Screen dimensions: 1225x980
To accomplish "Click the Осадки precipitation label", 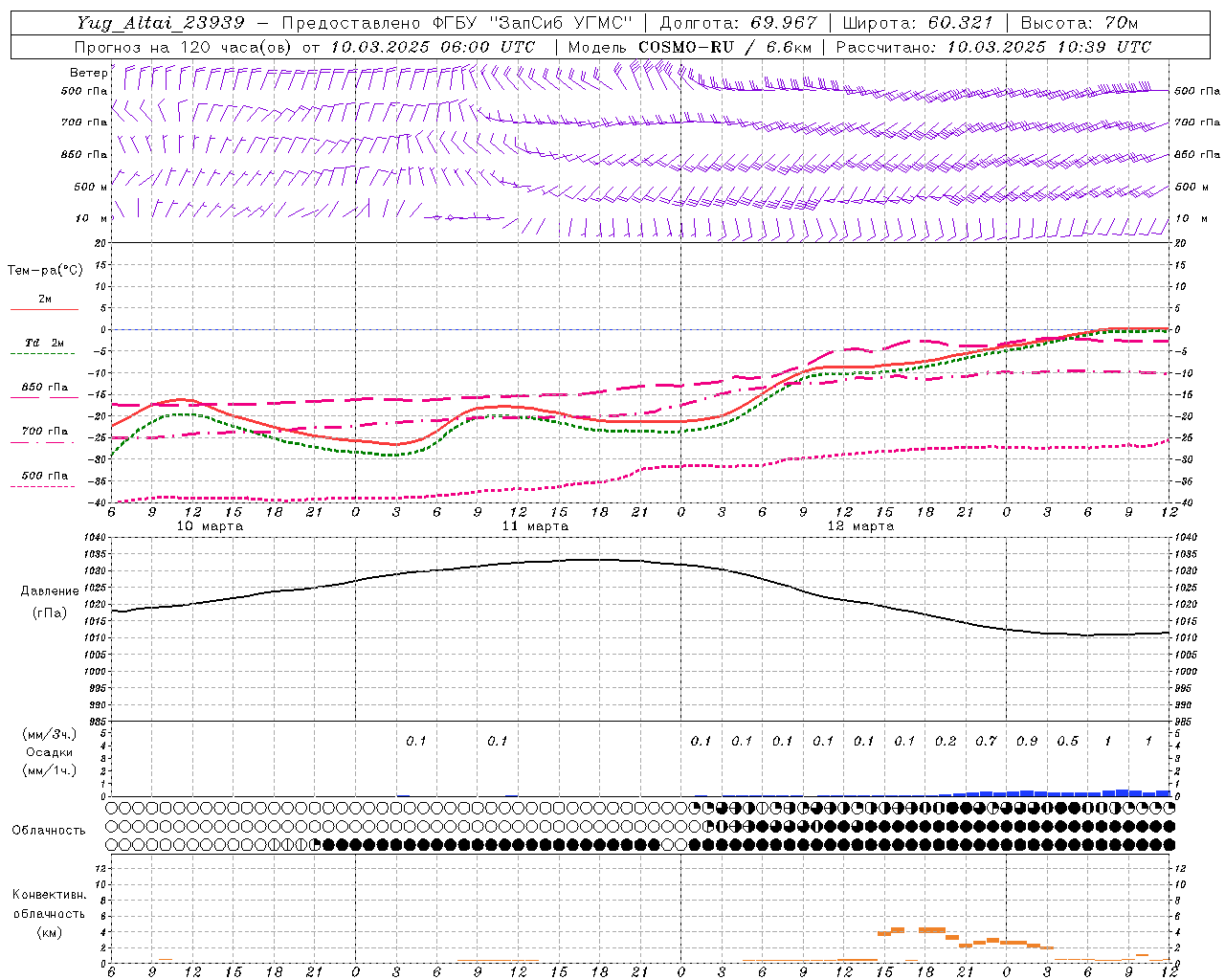I will [50, 752].
